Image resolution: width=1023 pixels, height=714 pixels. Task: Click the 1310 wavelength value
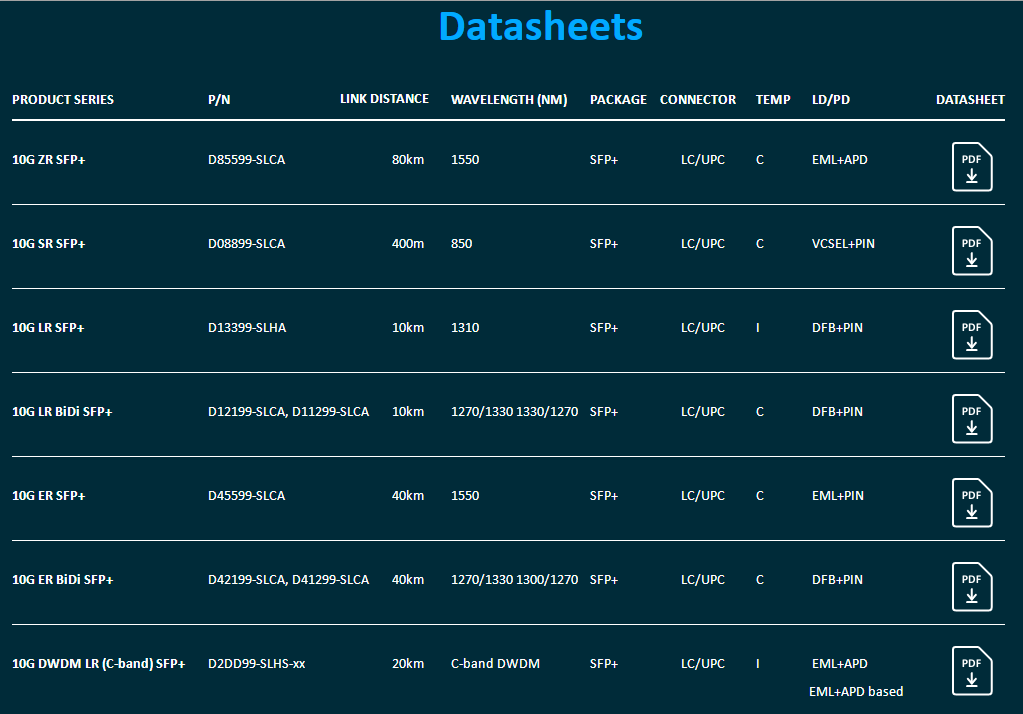point(465,328)
